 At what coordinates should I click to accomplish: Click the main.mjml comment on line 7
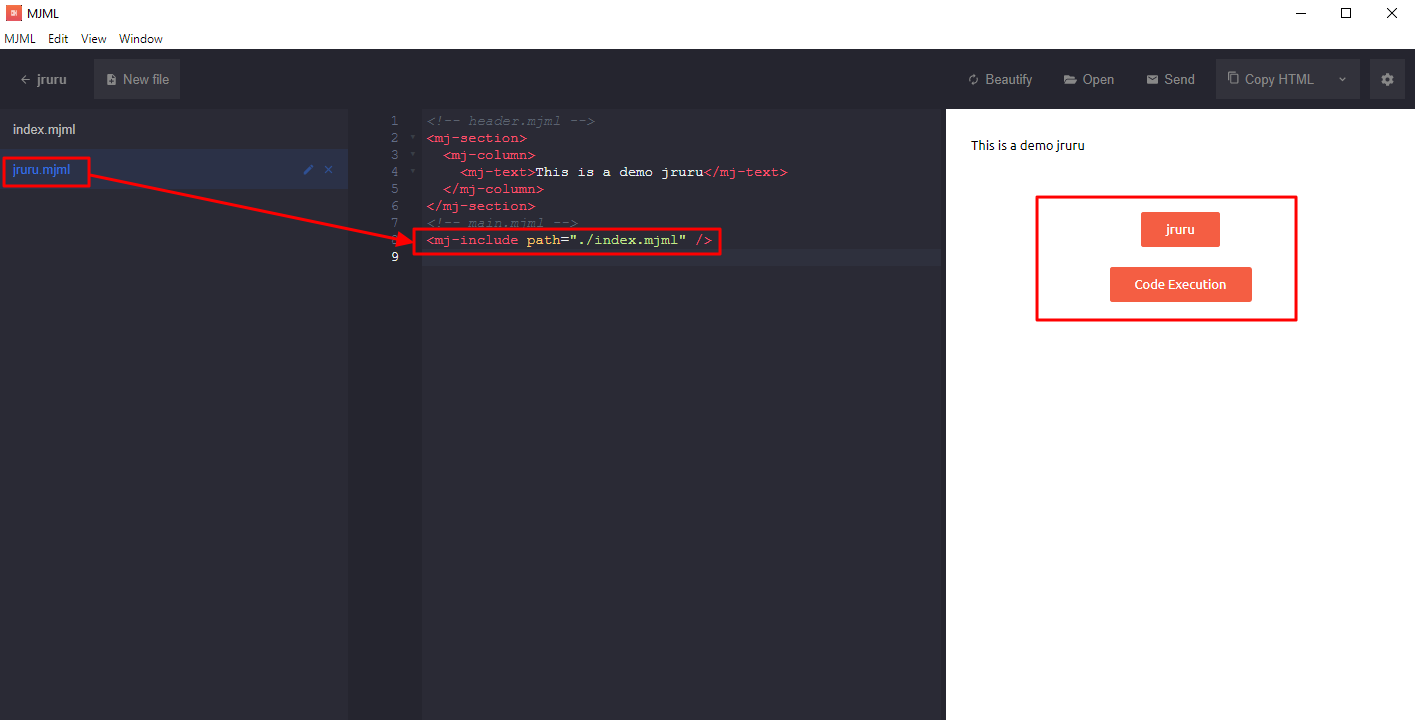pyautogui.click(x=502, y=223)
